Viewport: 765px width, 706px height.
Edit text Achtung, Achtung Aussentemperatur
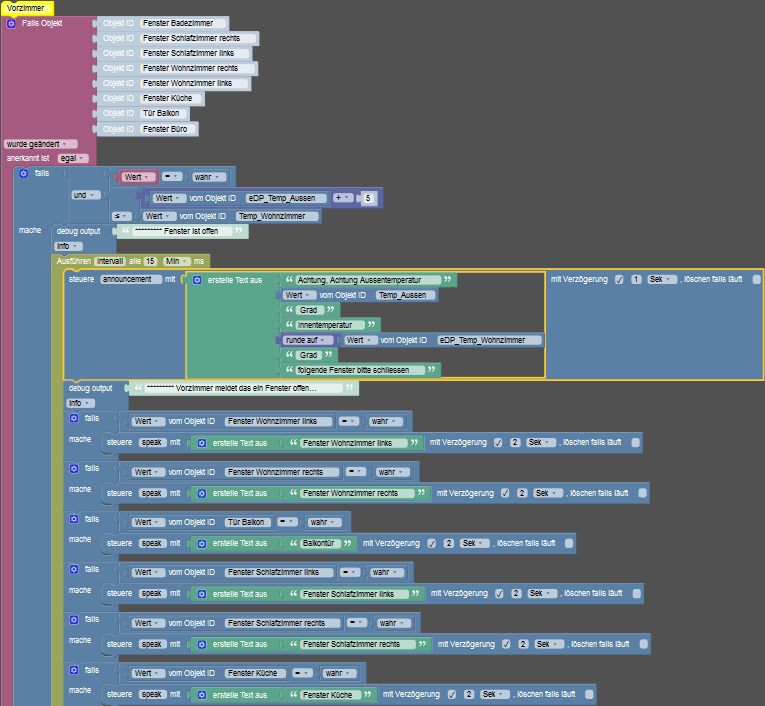(x=368, y=280)
